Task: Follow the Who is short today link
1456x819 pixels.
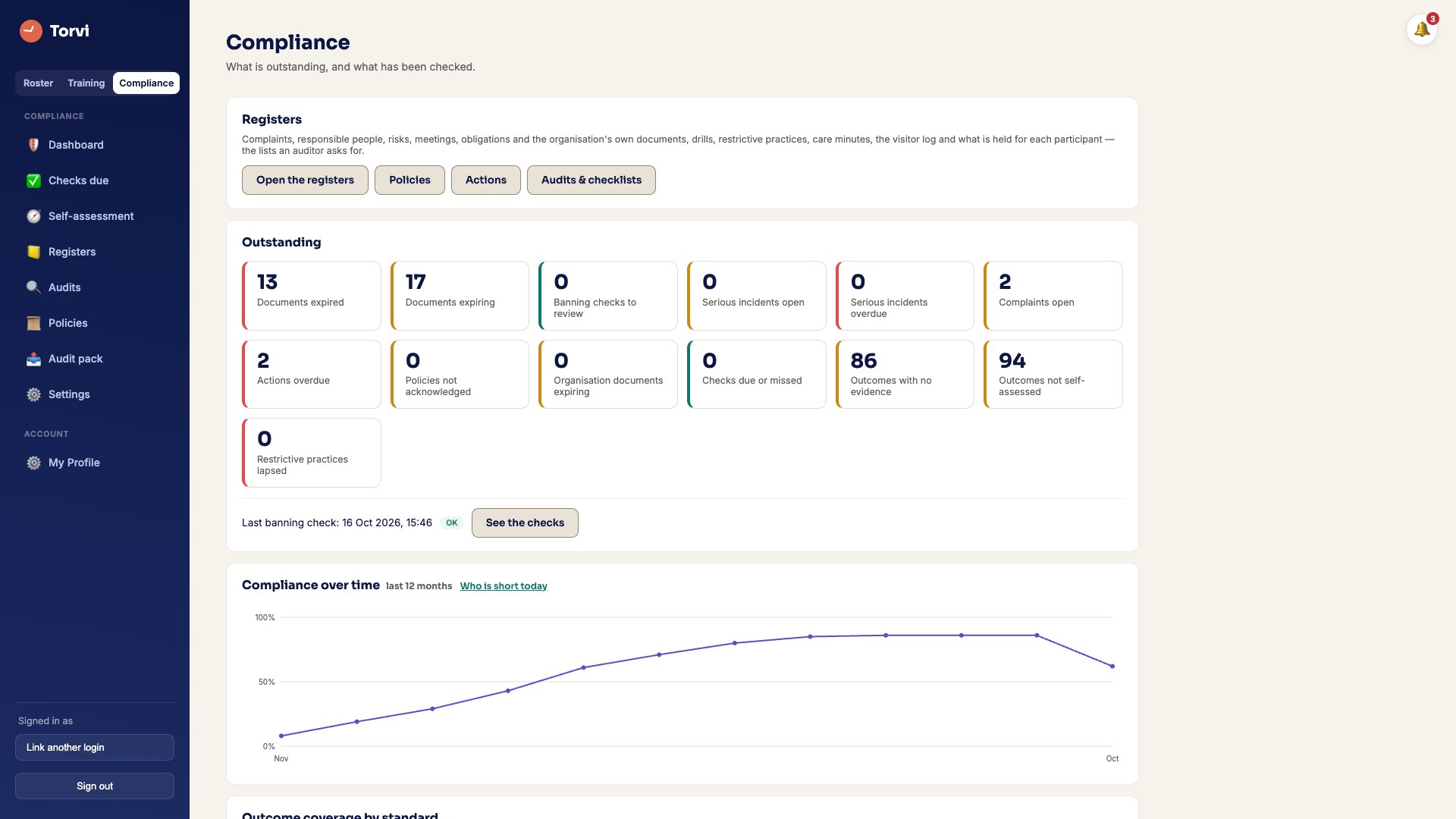Action: click(504, 586)
